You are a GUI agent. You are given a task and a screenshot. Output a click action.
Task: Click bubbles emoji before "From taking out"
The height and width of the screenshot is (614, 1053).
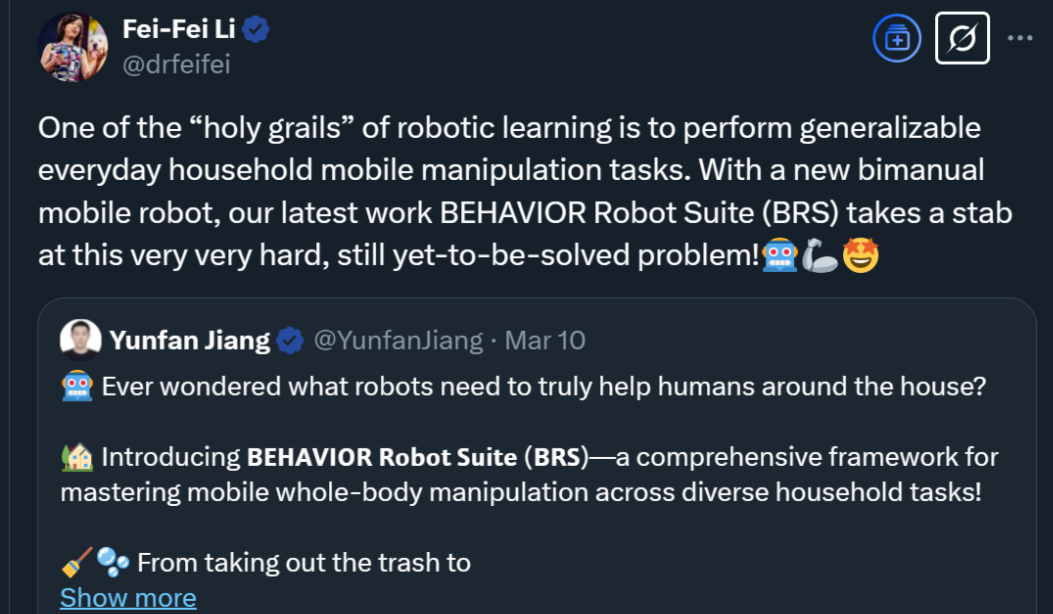pyautogui.click(x=113, y=563)
